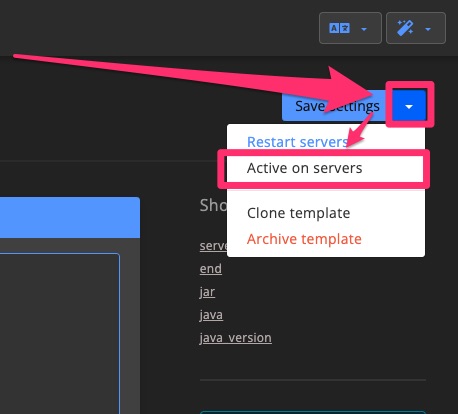Open the jar variable link

pyautogui.click(x=207, y=292)
